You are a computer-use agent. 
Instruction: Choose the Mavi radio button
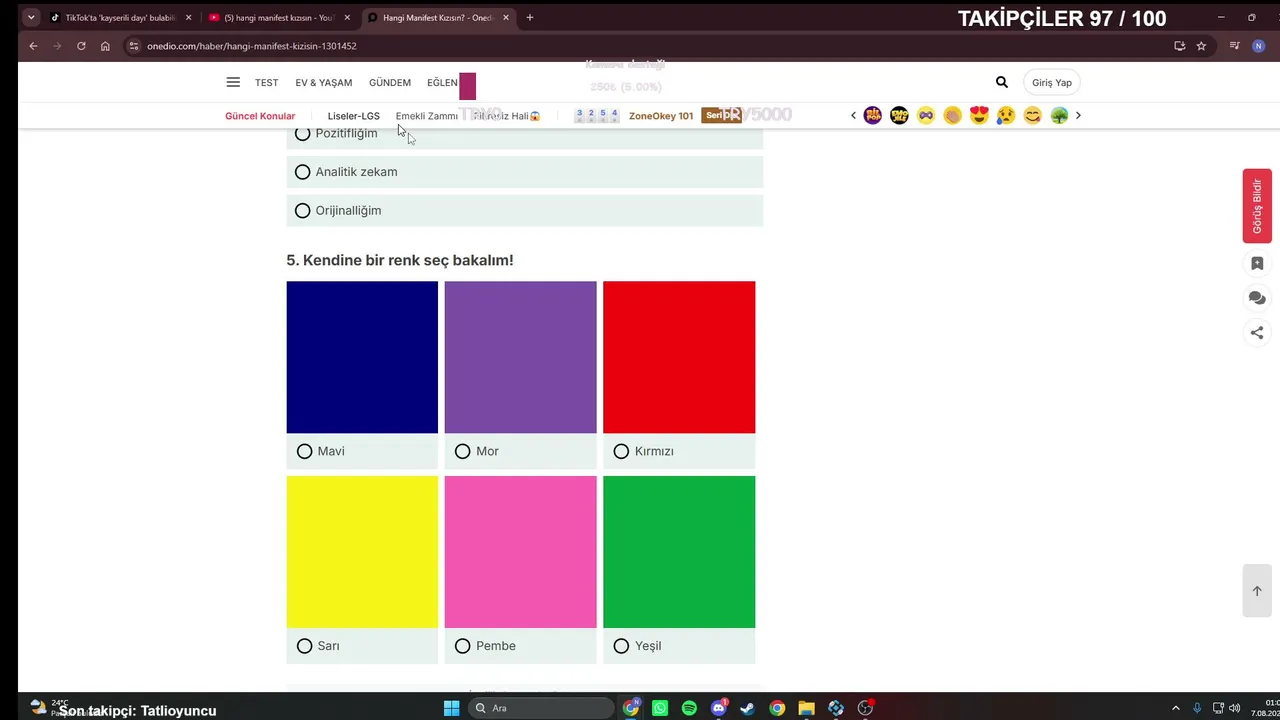click(x=304, y=452)
